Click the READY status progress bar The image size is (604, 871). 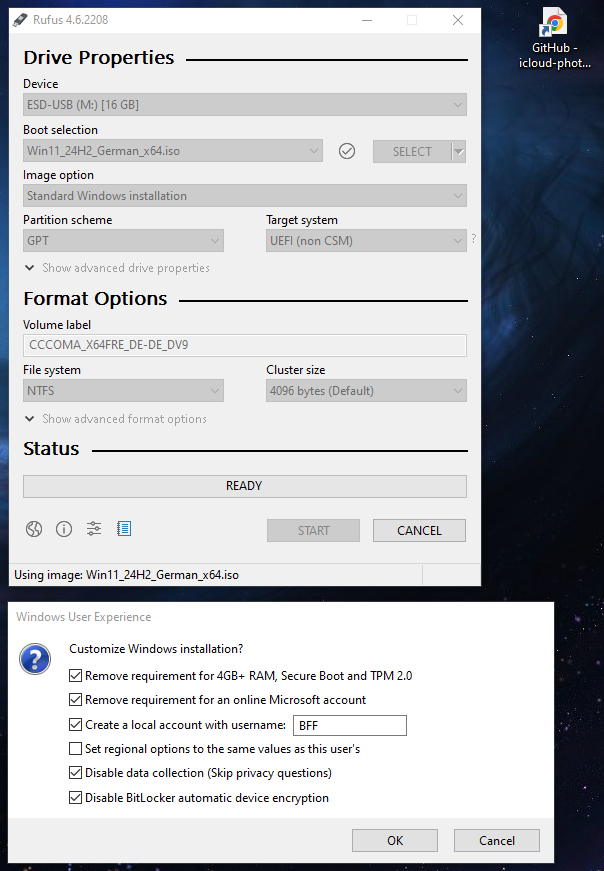[x=244, y=486]
